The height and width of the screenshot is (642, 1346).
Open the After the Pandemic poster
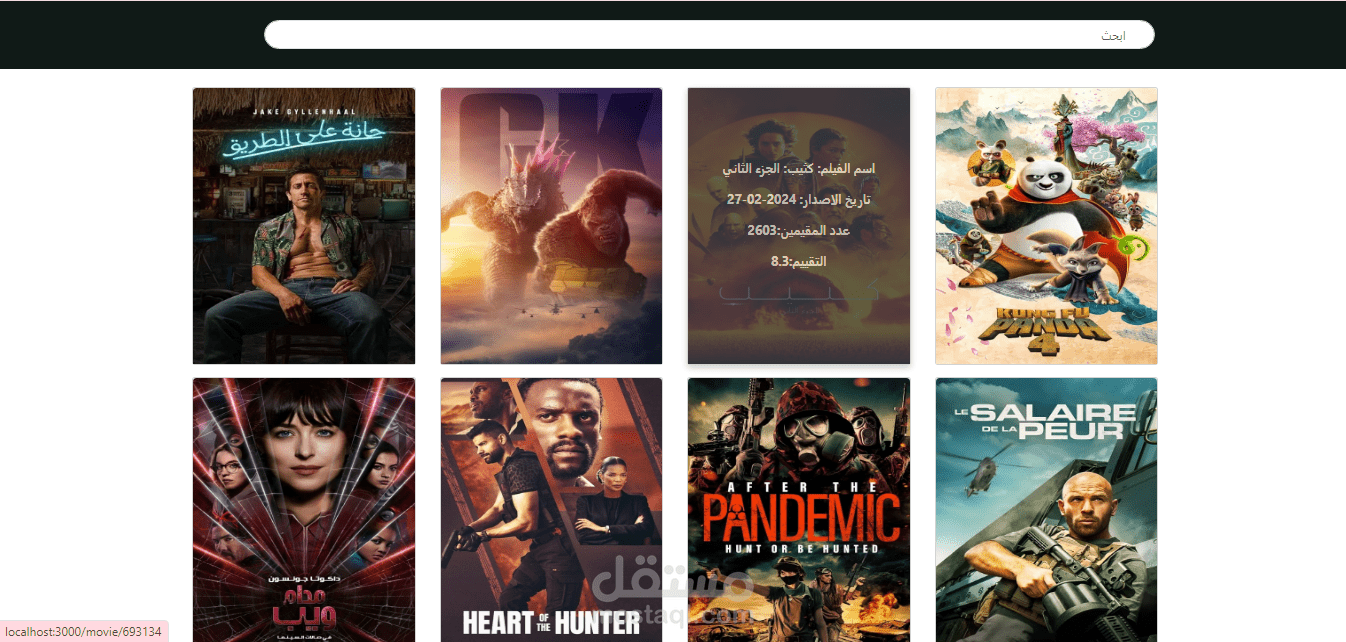799,510
